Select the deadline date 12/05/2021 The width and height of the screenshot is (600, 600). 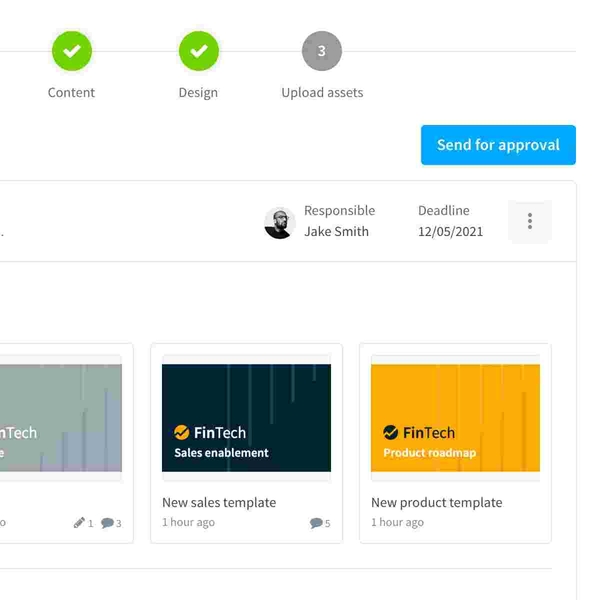tap(450, 232)
